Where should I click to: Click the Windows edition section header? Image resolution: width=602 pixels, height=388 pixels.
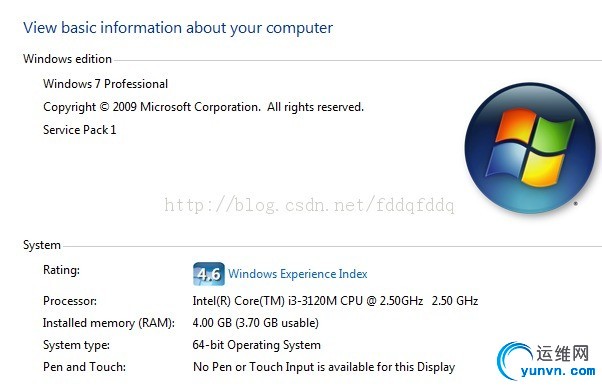point(67,59)
